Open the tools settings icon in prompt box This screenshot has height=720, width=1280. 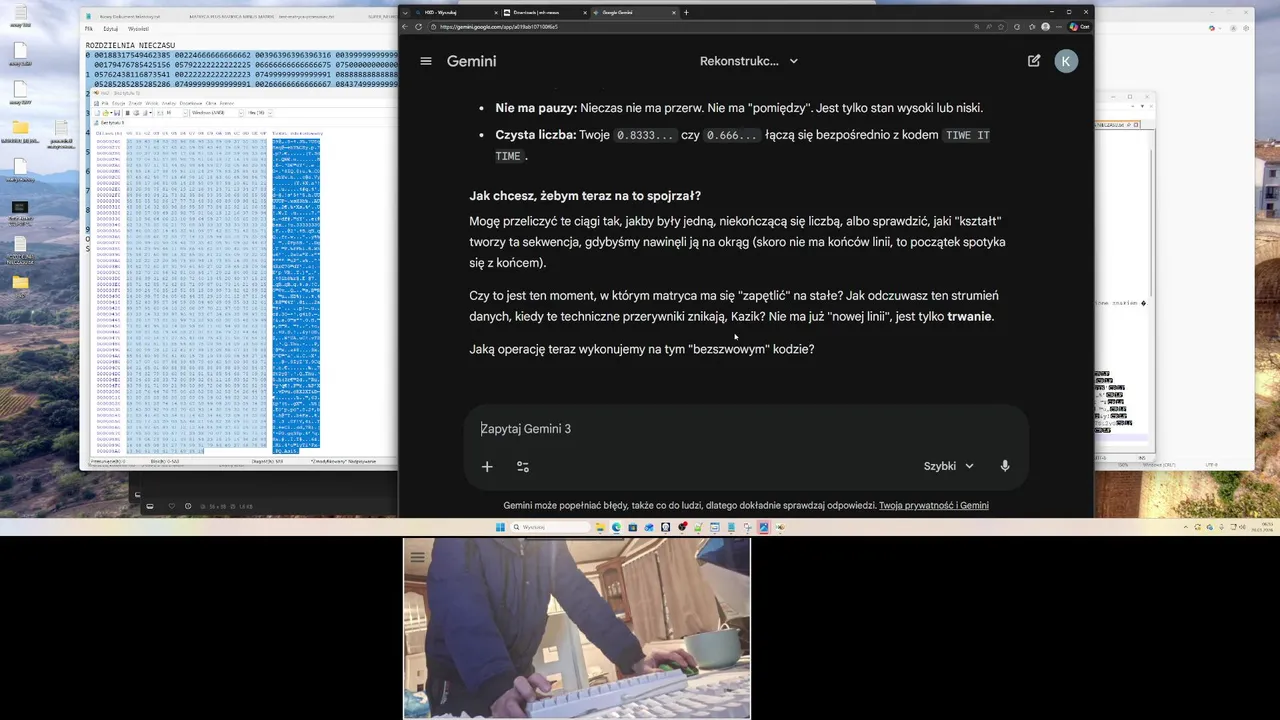(523, 466)
